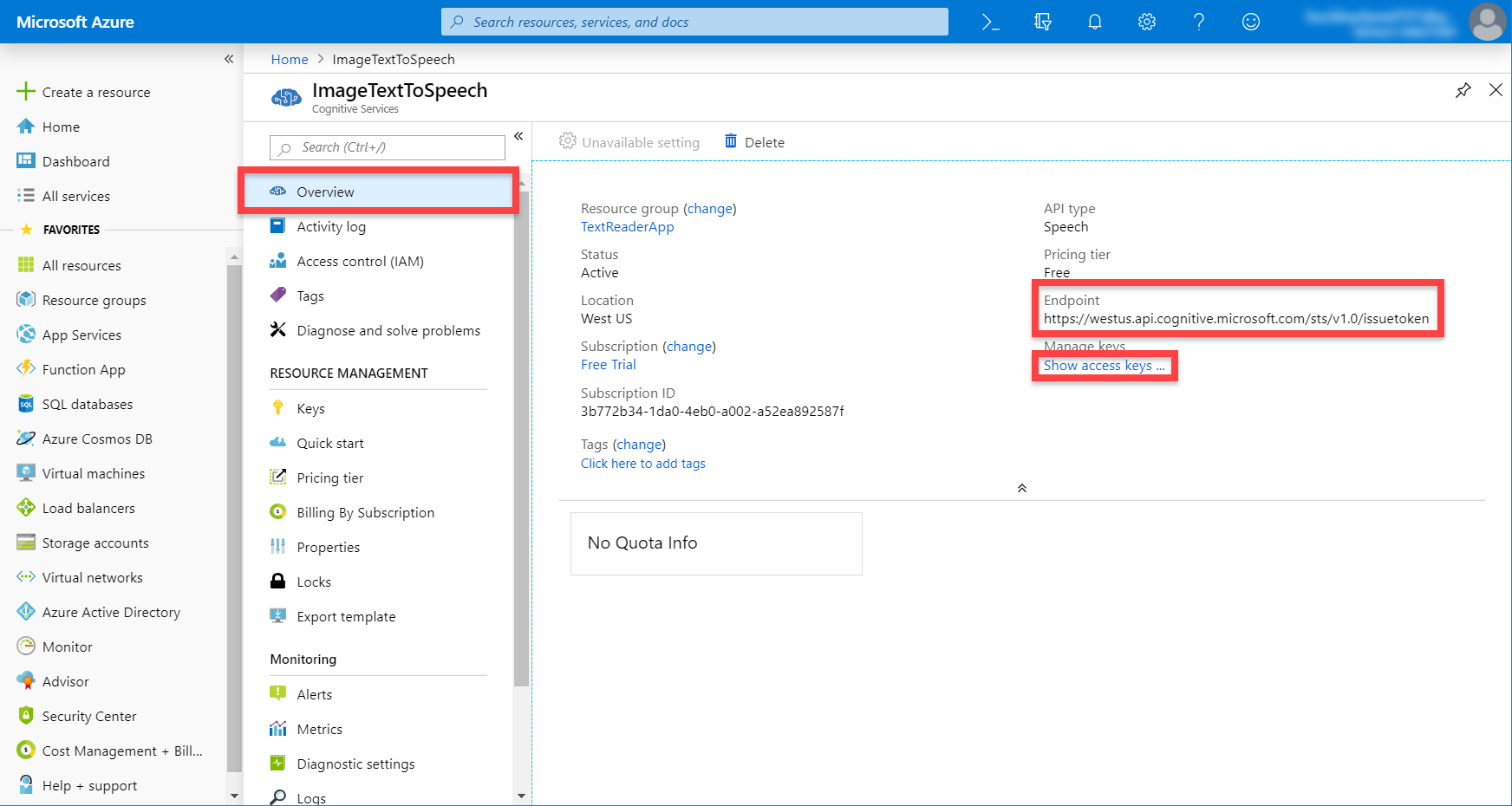Pin the ImageTextToSpeech blade to dashboard
1512x806 pixels.
tap(1463, 90)
